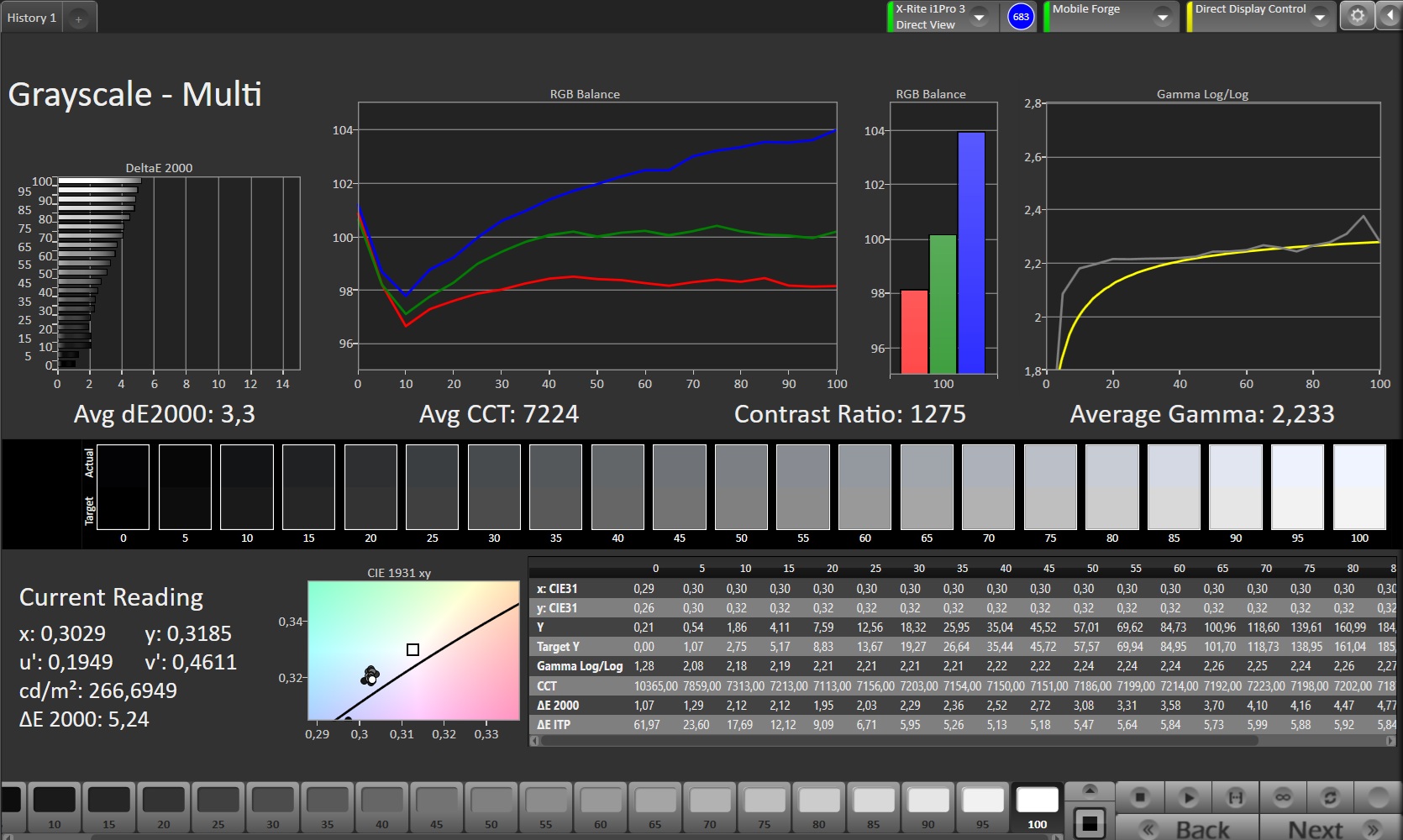The image size is (1403, 840).
Task: Click the RGB Balance line chart
Action: (597, 236)
